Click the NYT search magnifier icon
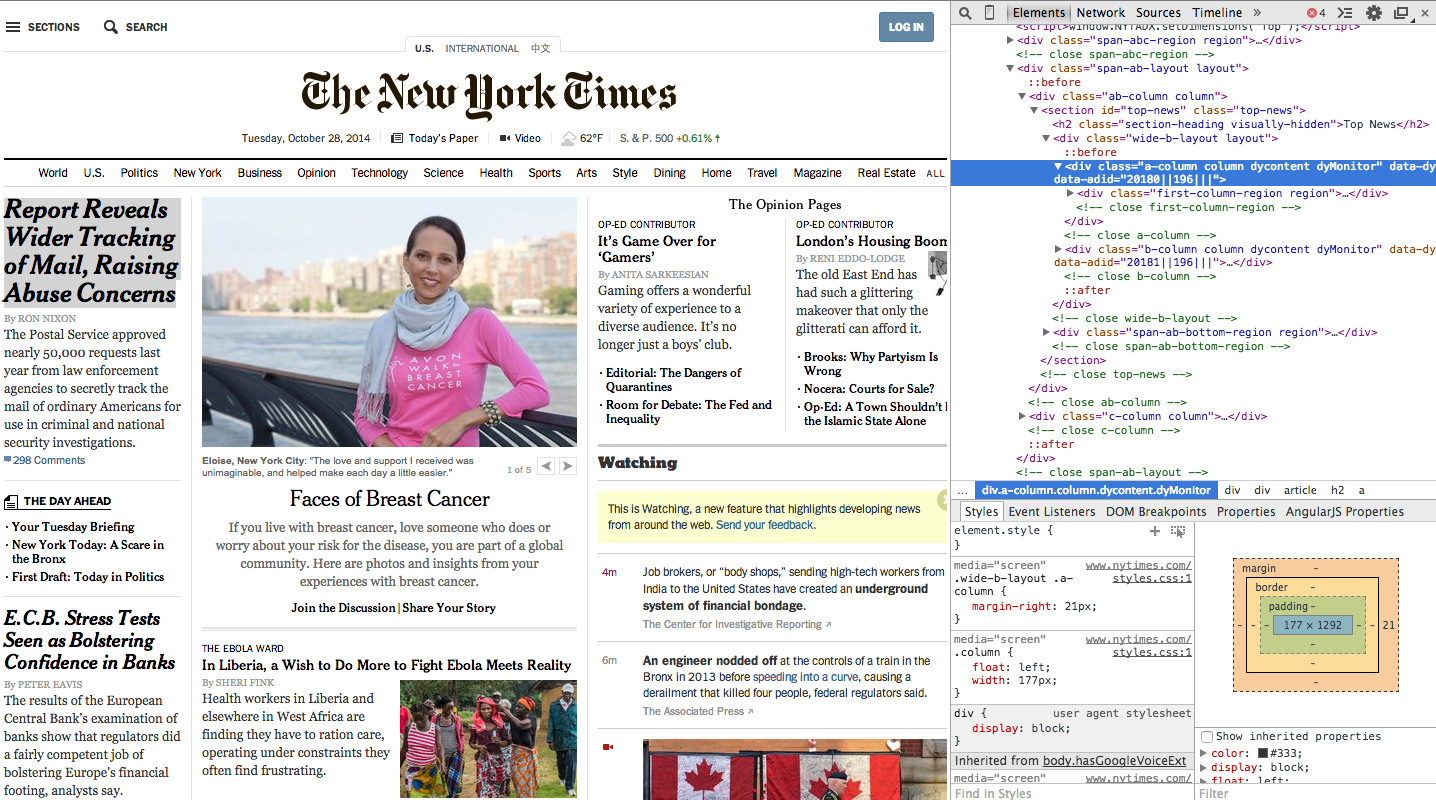Viewport: 1436px width, 800px height. tap(111, 27)
